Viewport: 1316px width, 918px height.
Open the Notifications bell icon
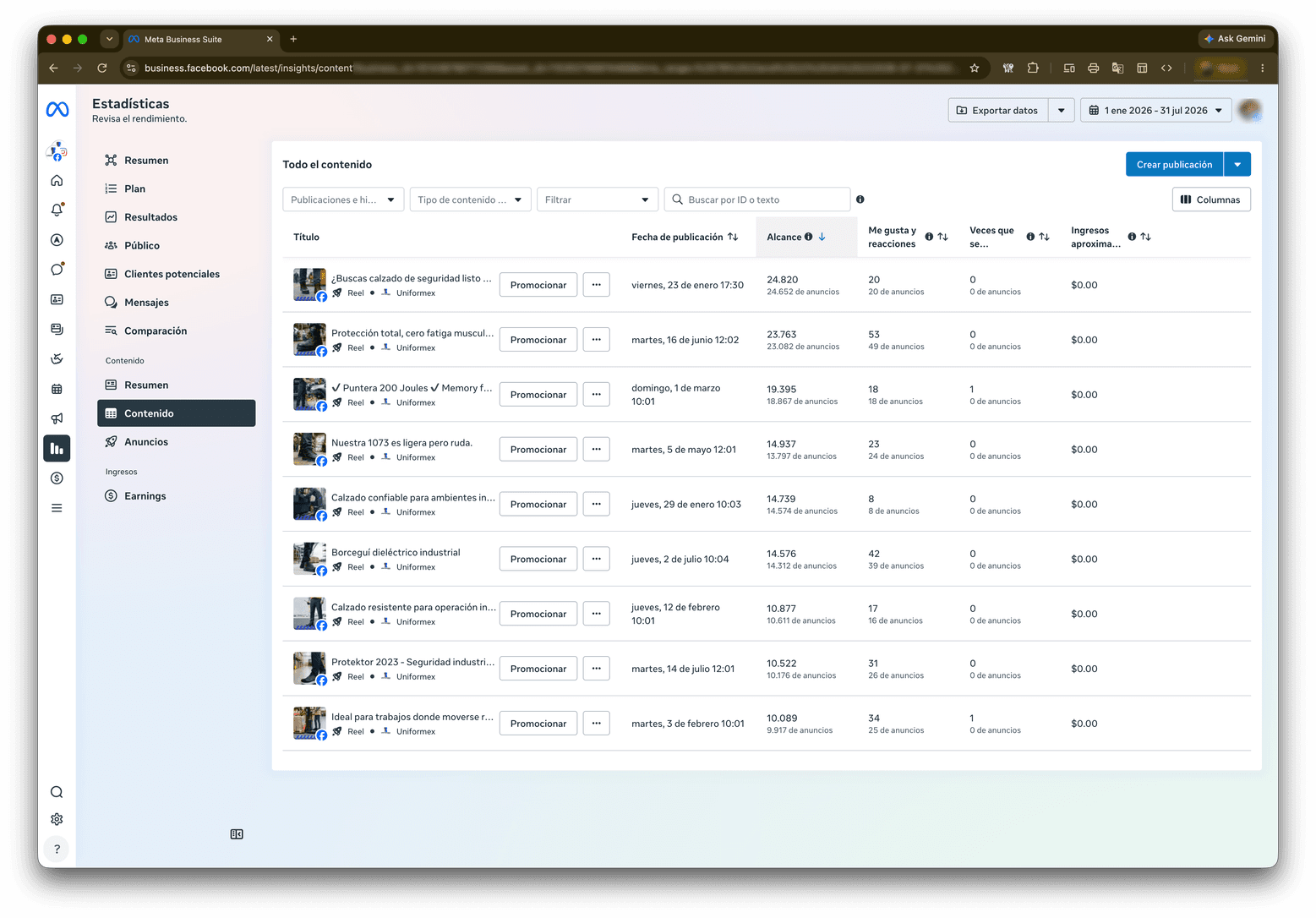coord(57,210)
